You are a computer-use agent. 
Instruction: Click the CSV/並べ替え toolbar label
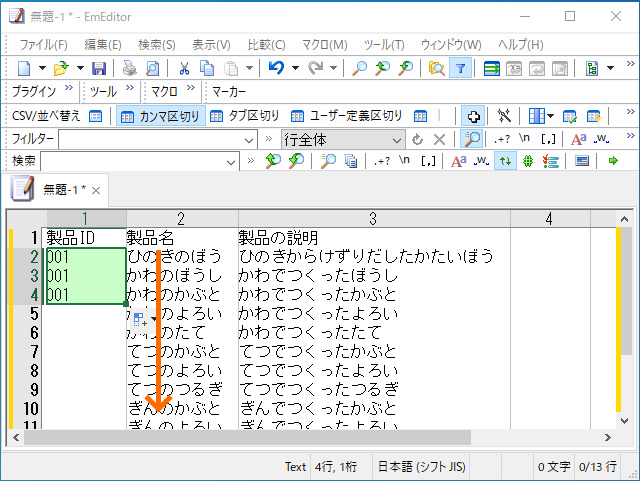(46, 116)
